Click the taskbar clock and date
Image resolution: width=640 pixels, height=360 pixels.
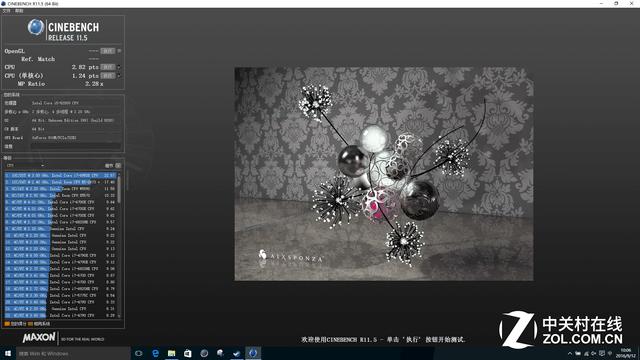[x=626, y=353]
